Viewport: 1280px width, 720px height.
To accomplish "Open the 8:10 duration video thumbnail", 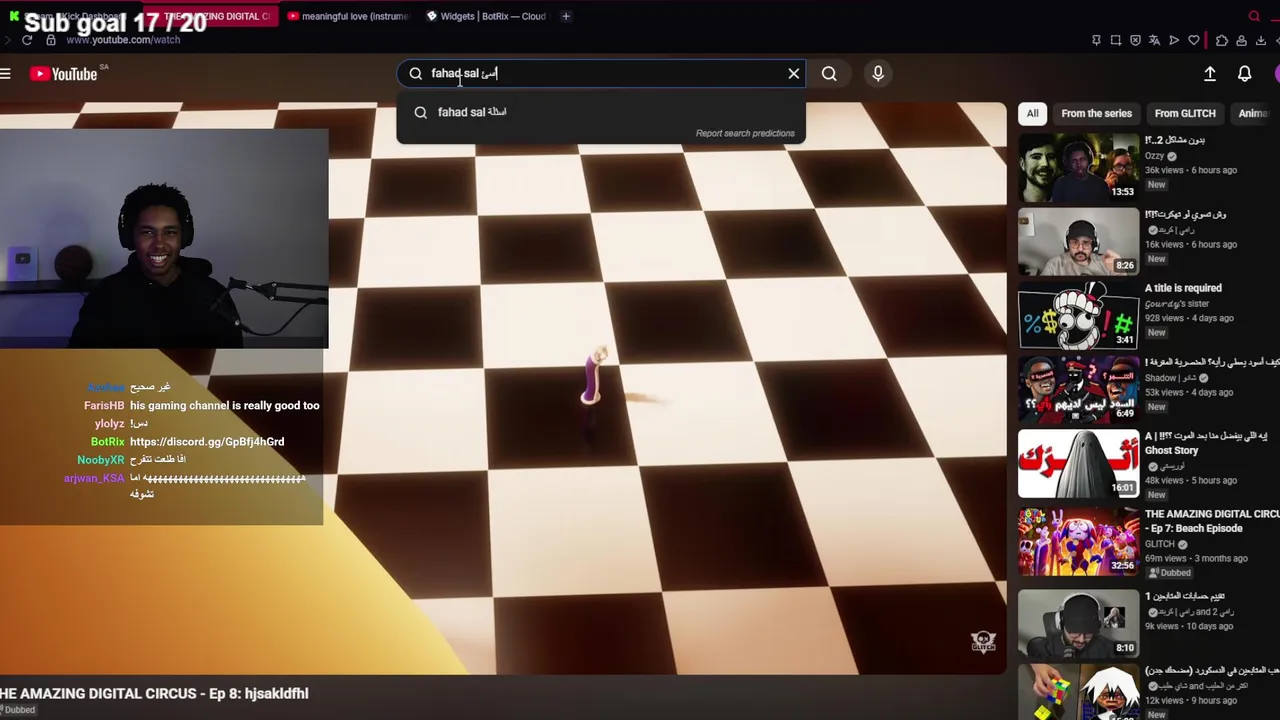I will [x=1078, y=623].
